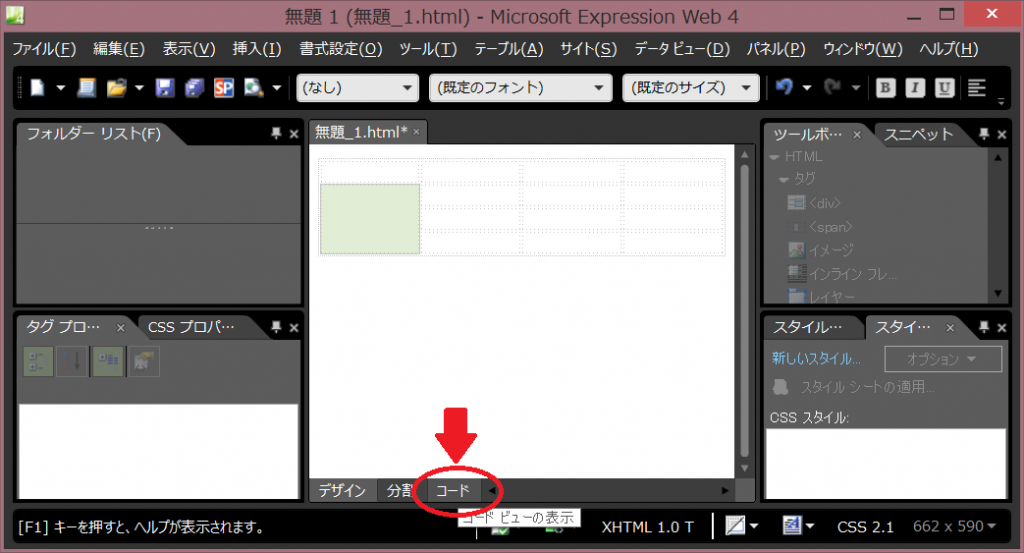Select the <span> toolbox item
1024x553 pixels.
[x=821, y=227]
